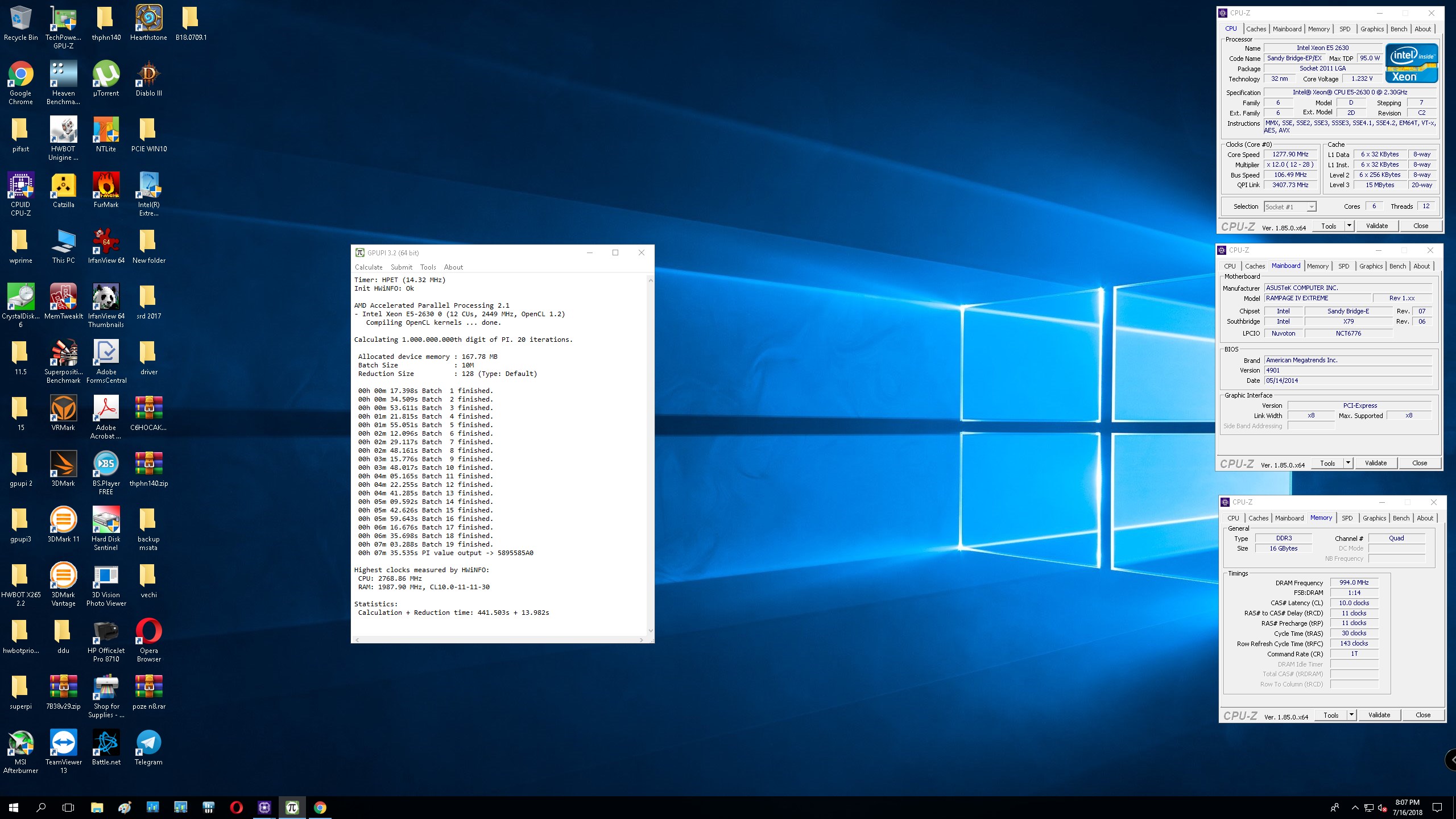Open File Explorer from the taskbar
The image size is (1456, 819).
tap(97, 808)
